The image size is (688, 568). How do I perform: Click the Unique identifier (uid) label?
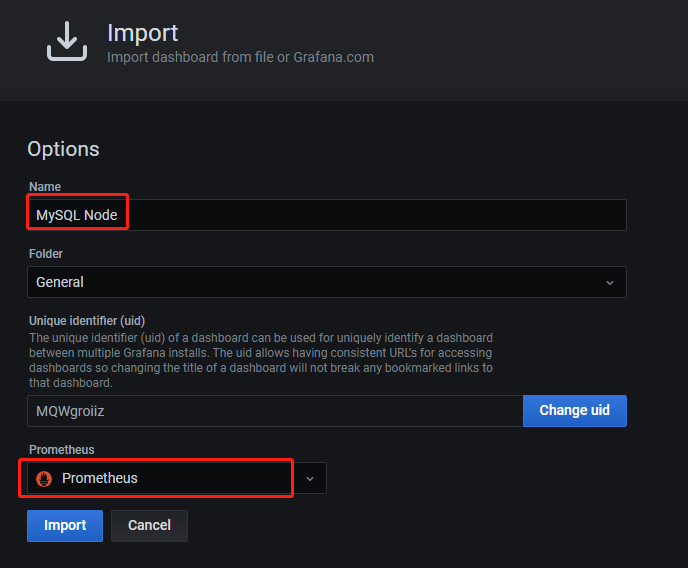(x=87, y=321)
